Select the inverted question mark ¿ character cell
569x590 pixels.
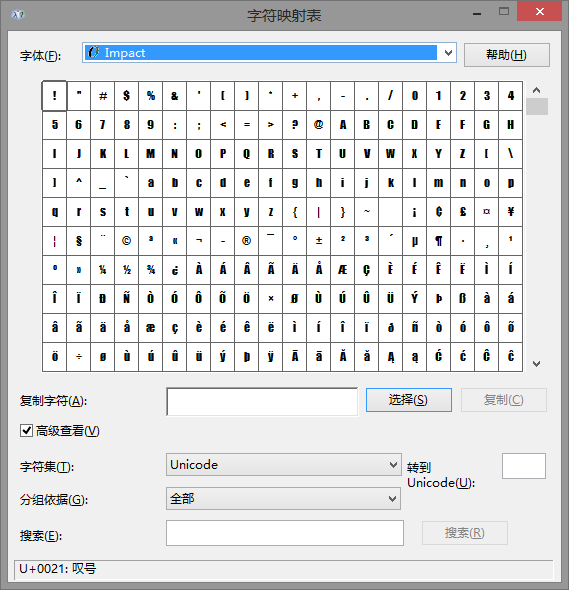pyautogui.click(x=175, y=269)
